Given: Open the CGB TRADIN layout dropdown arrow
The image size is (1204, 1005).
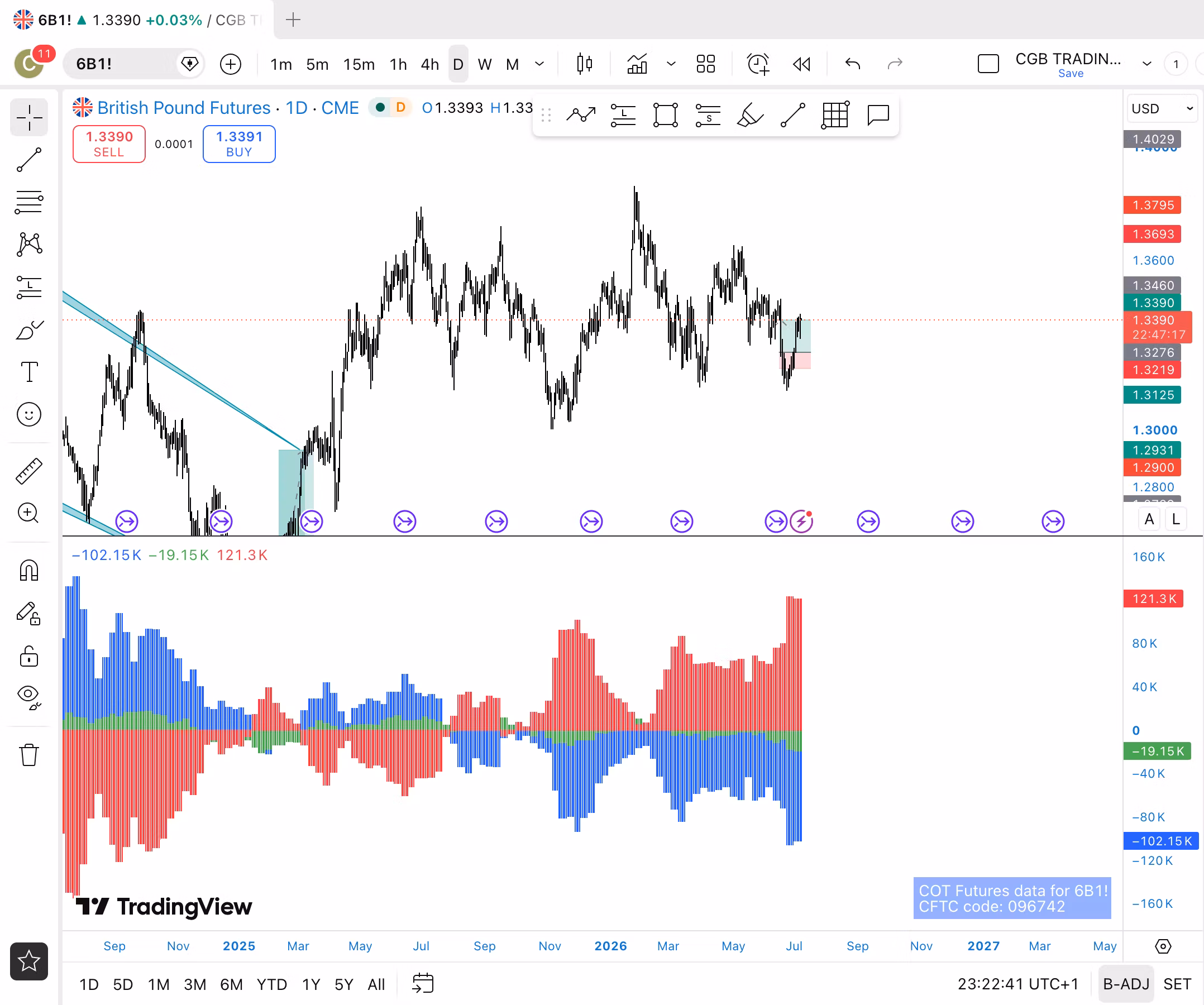Looking at the screenshot, I should tap(1146, 64).
